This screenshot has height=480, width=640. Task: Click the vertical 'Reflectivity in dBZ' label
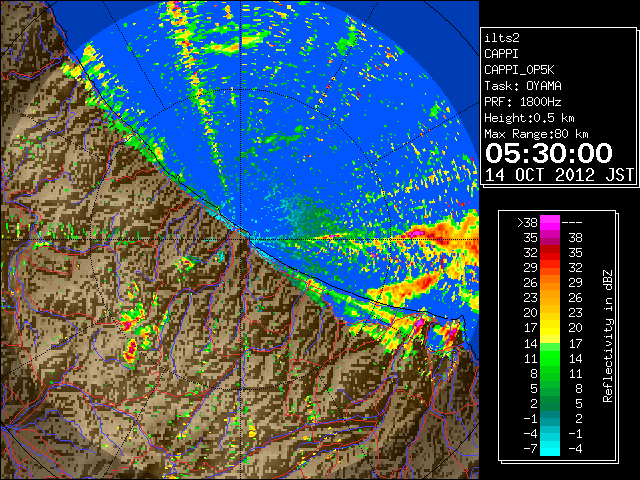tap(608, 336)
